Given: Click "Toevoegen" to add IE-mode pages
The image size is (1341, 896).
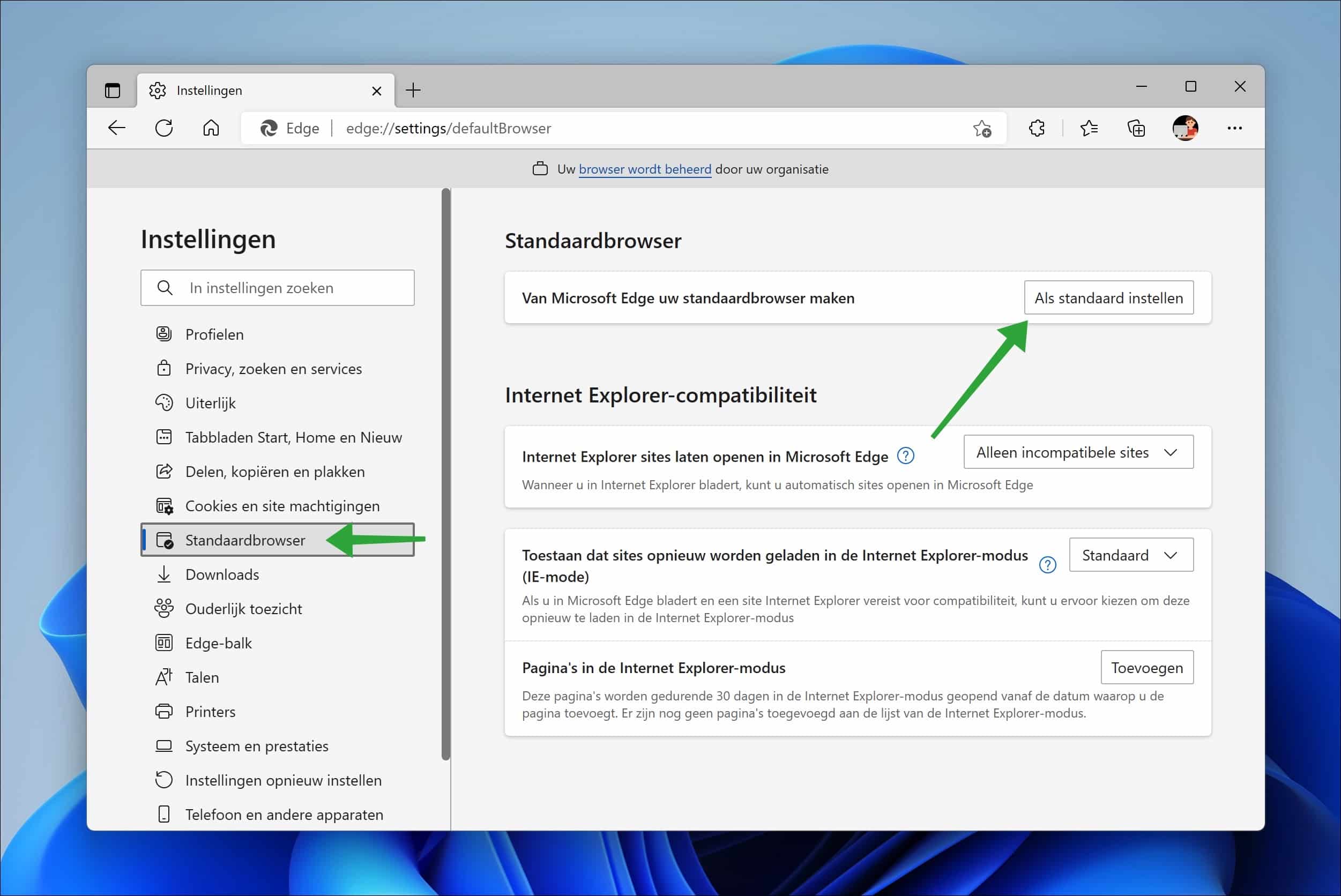Looking at the screenshot, I should 1147,667.
